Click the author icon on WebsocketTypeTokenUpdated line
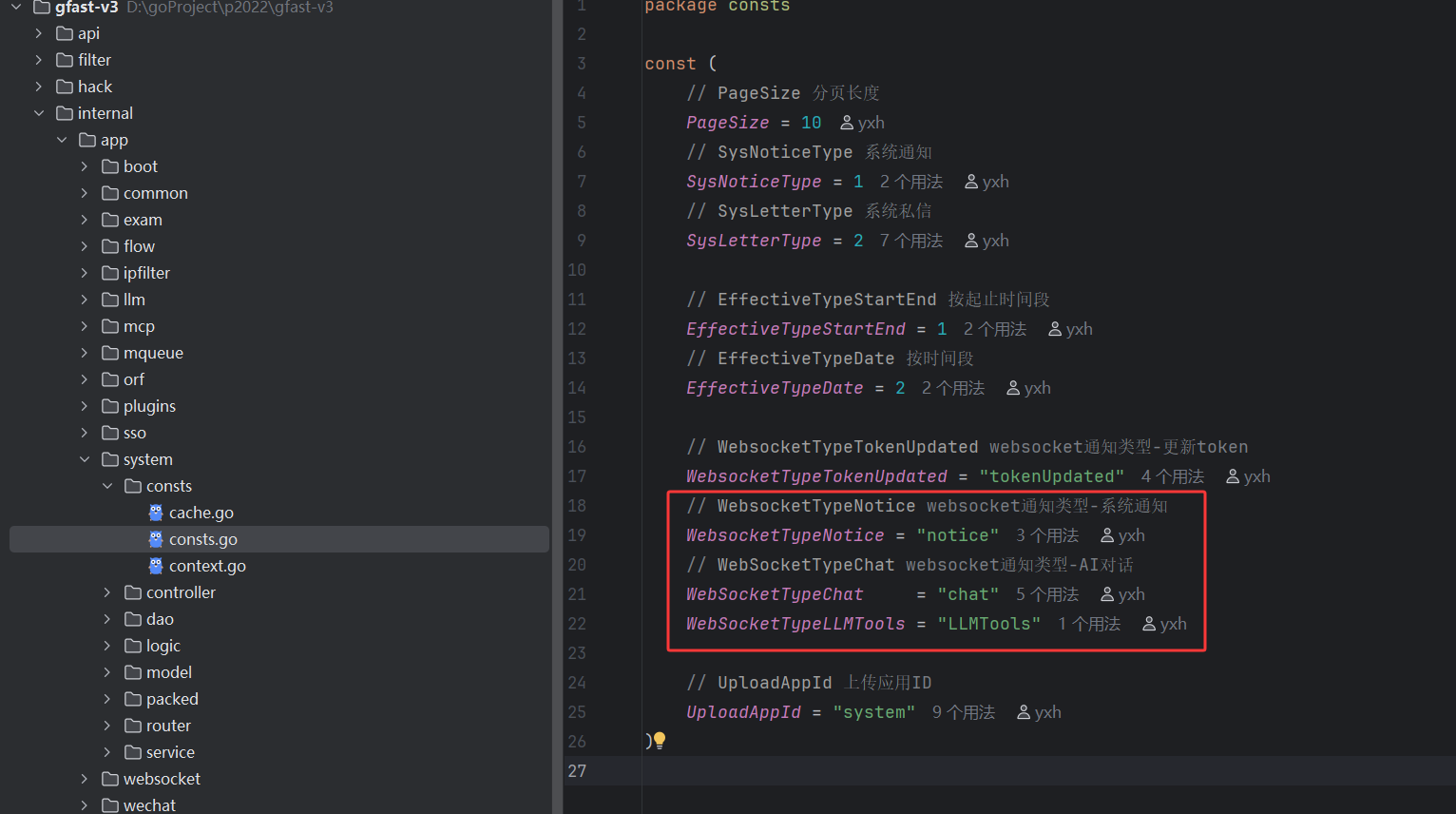The image size is (1456, 814). point(1233,476)
